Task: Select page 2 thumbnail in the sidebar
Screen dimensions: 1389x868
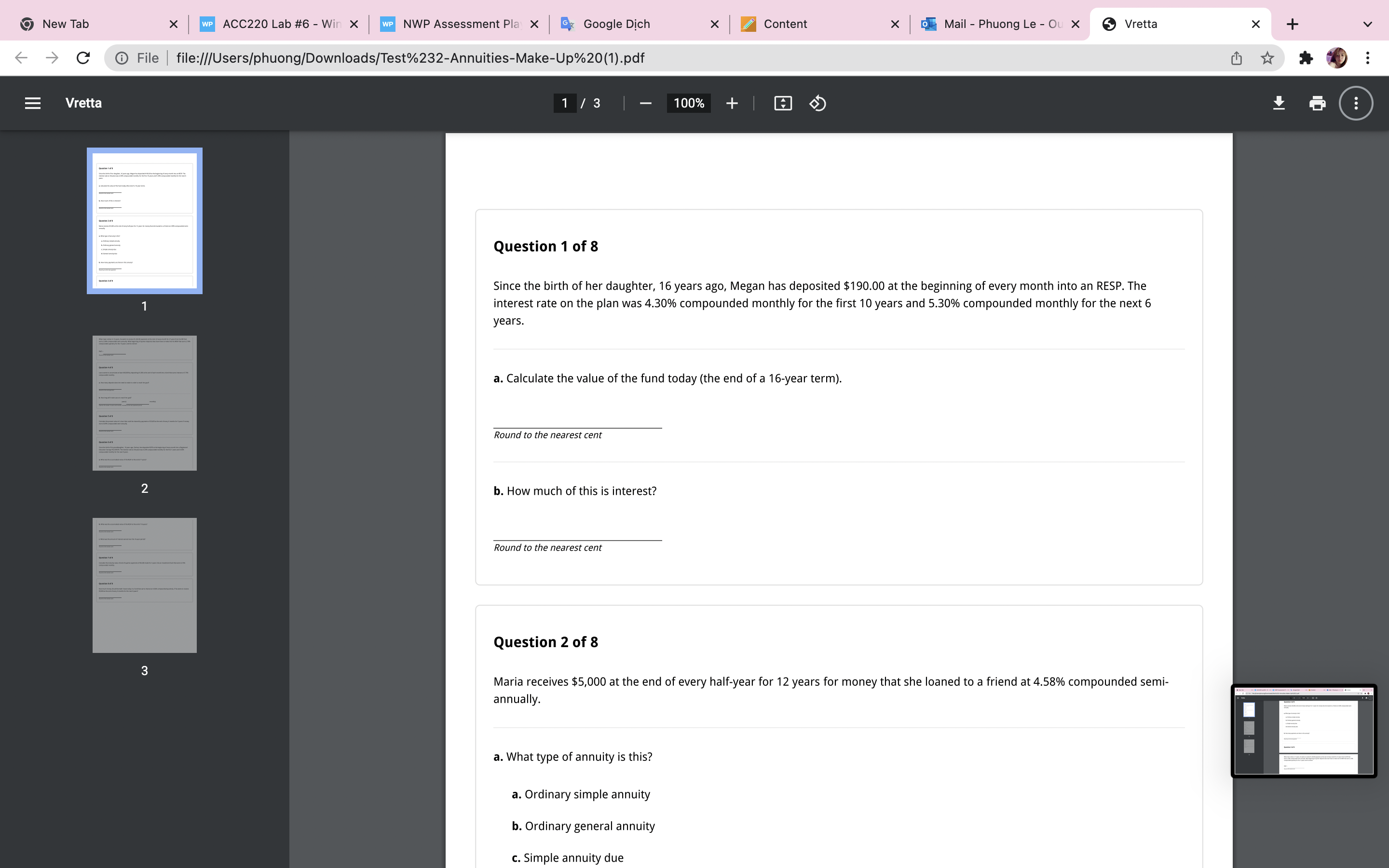Action: click(x=144, y=403)
